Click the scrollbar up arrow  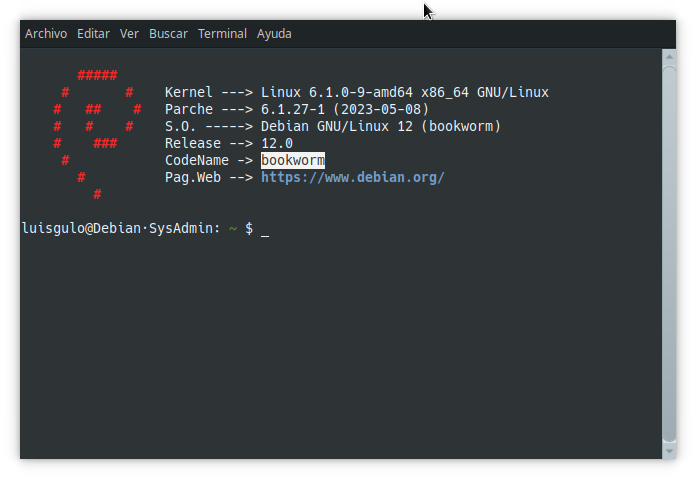tap(668, 57)
